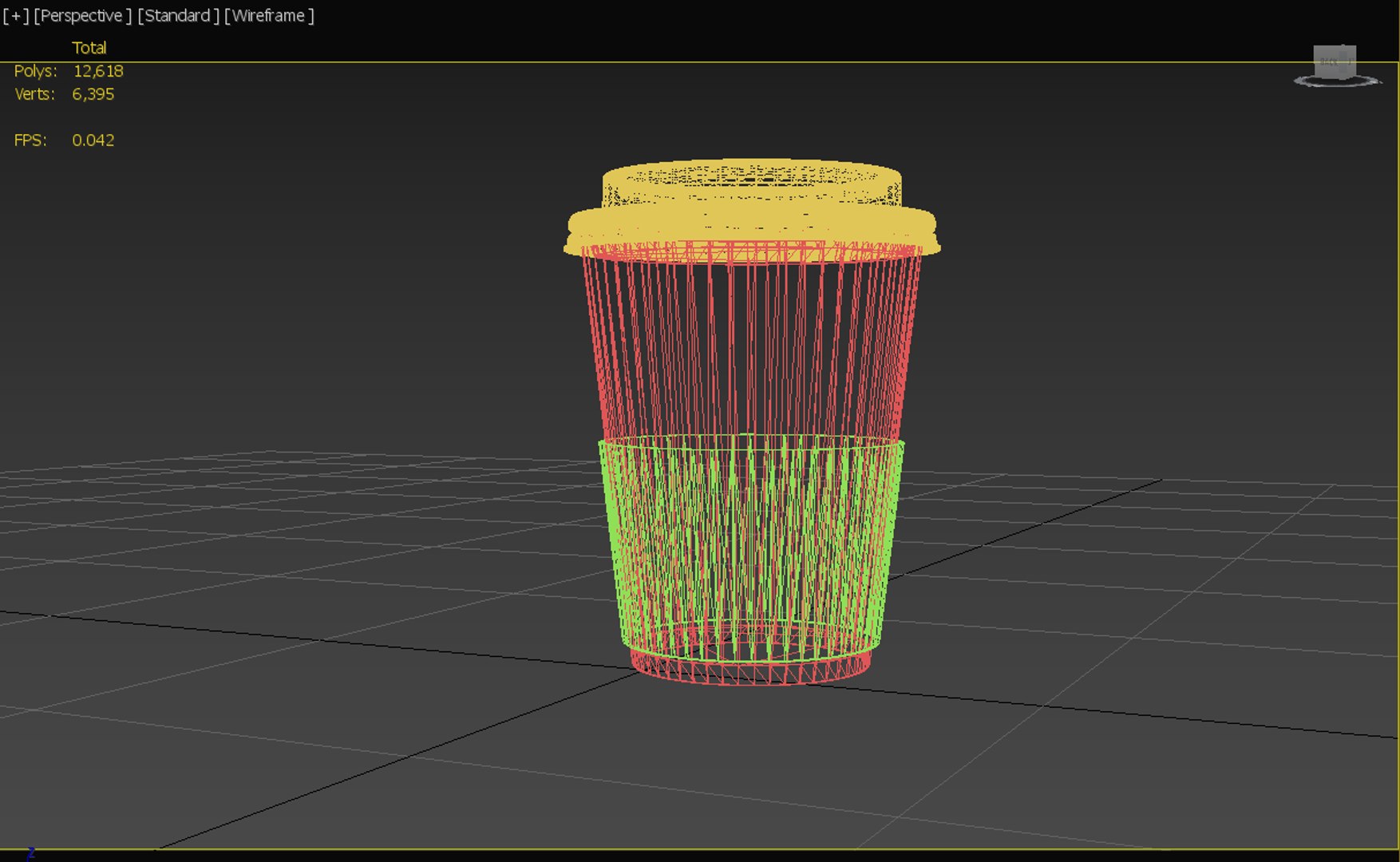The image size is (1400, 862).
Task: Click the Polys count 12,618
Action: 98,71
